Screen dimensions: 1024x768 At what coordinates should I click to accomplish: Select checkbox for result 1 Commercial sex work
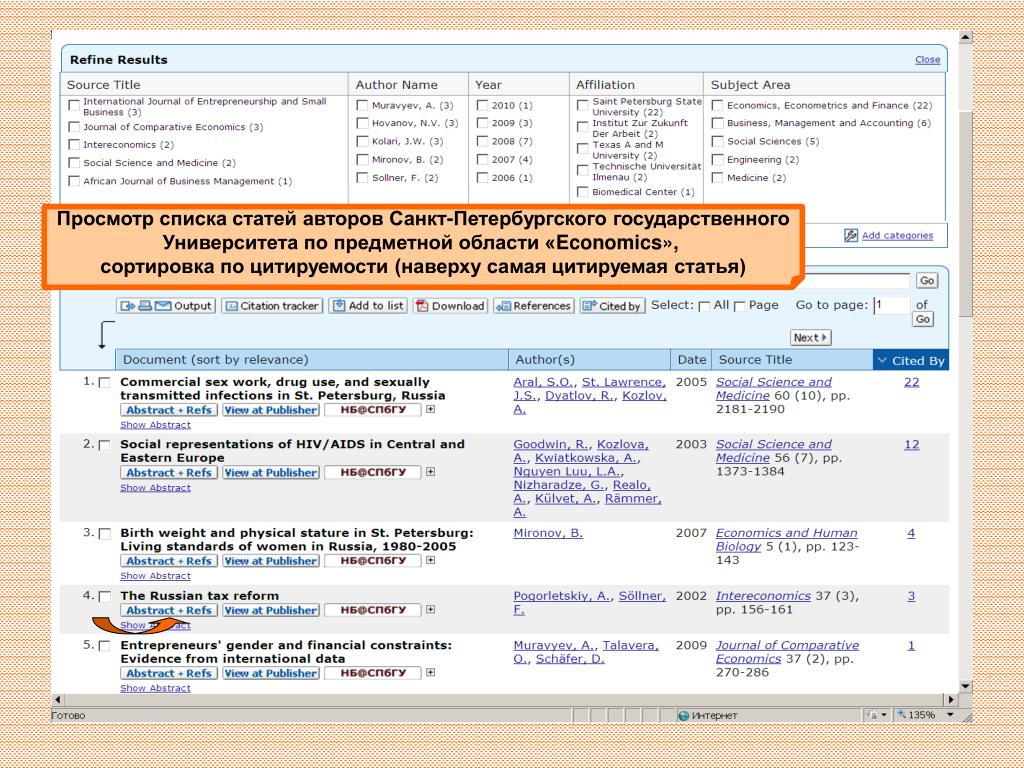click(104, 383)
